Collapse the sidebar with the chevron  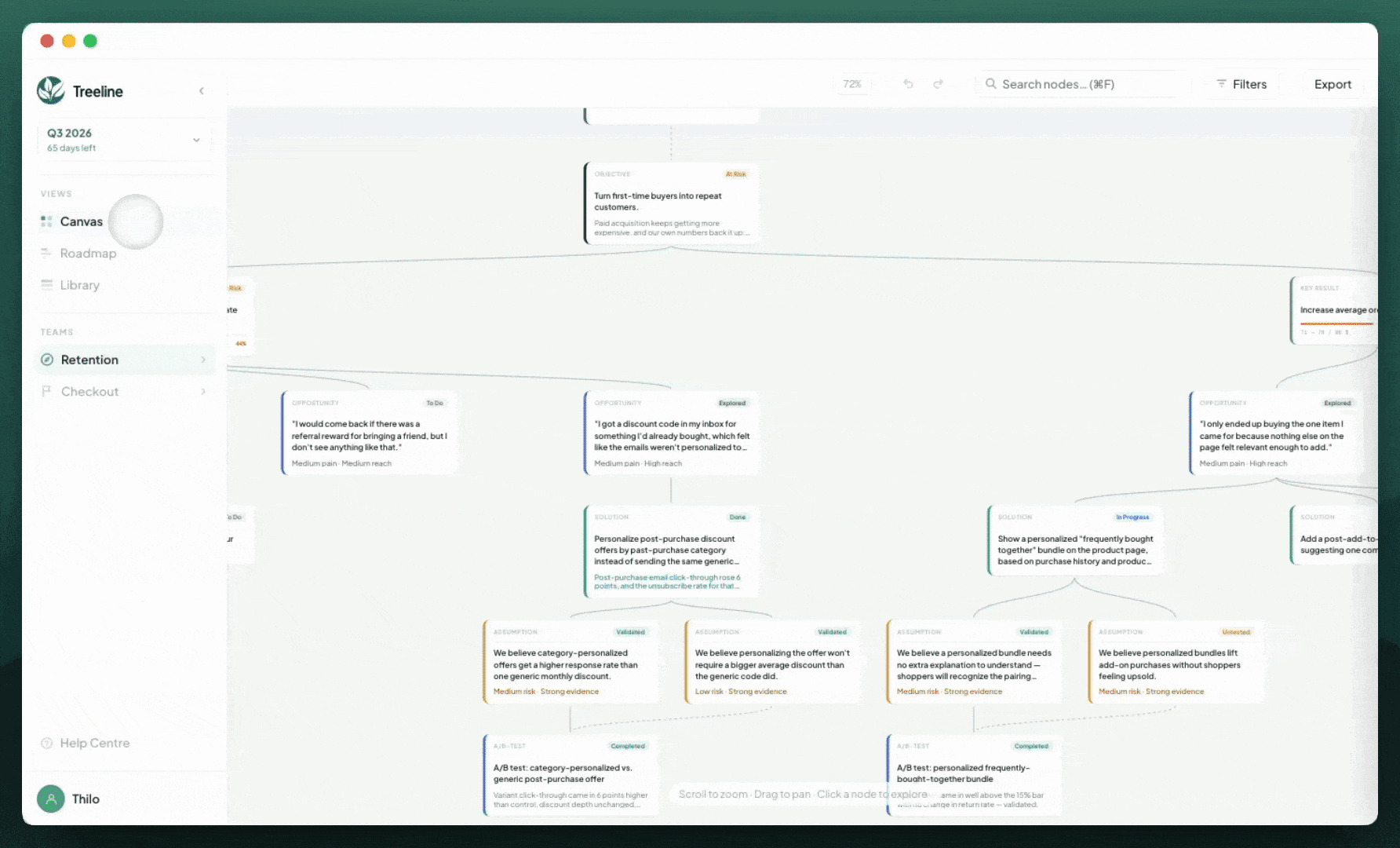(x=202, y=91)
